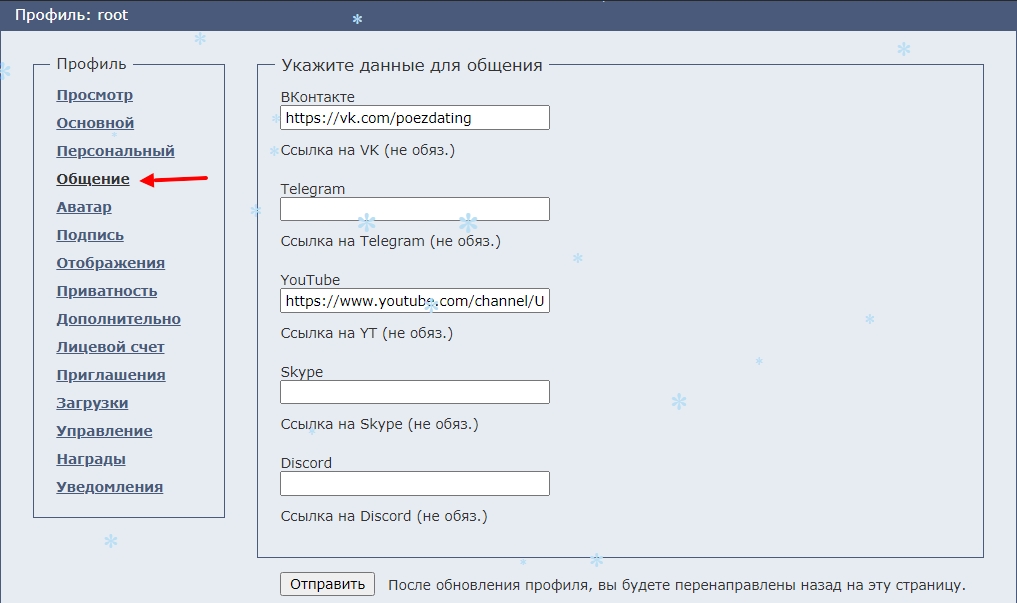Click the YouTube channel URL field
1017x603 pixels.
click(415, 301)
